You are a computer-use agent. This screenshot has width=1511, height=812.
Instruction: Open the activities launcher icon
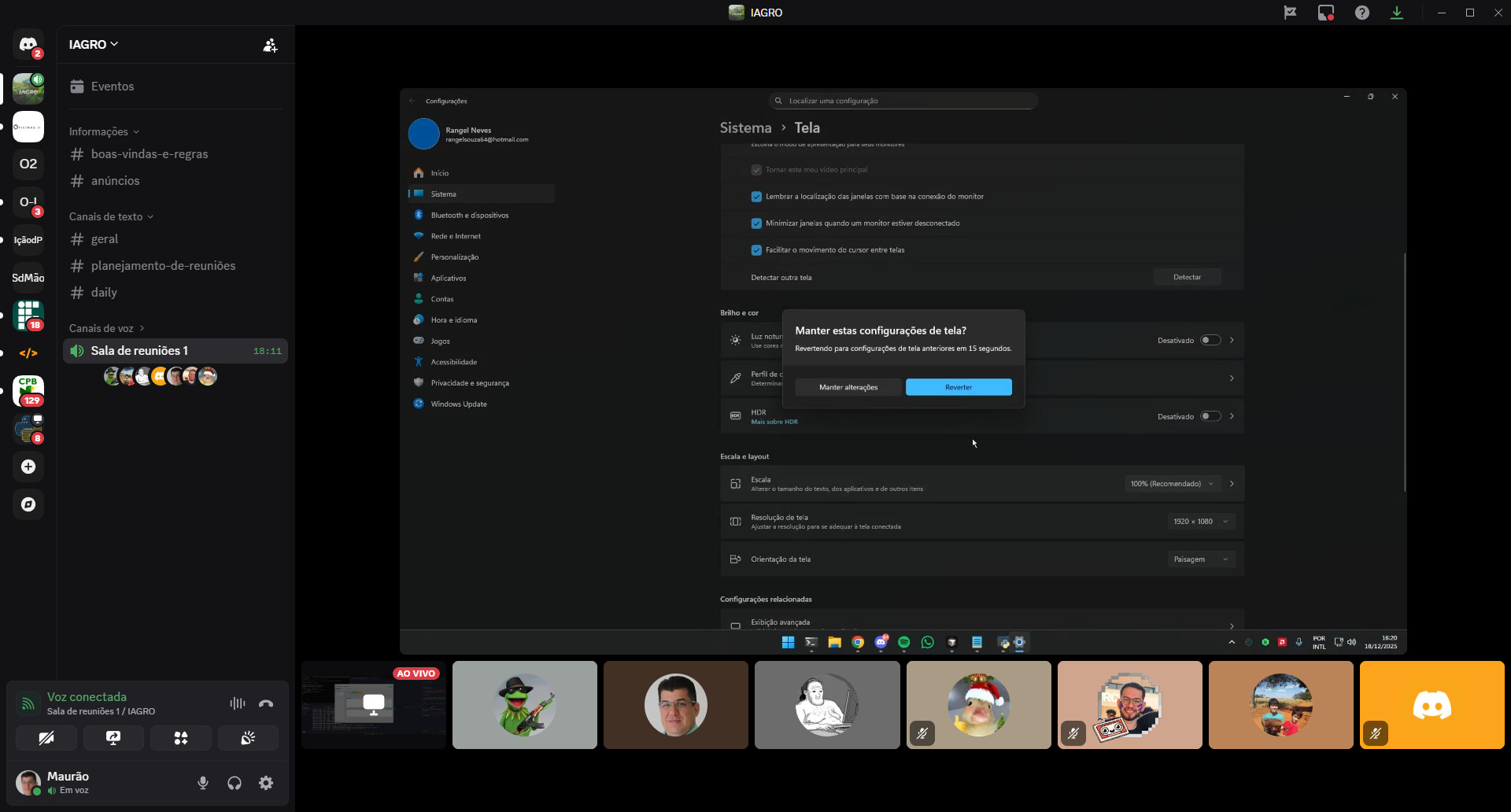click(x=181, y=738)
